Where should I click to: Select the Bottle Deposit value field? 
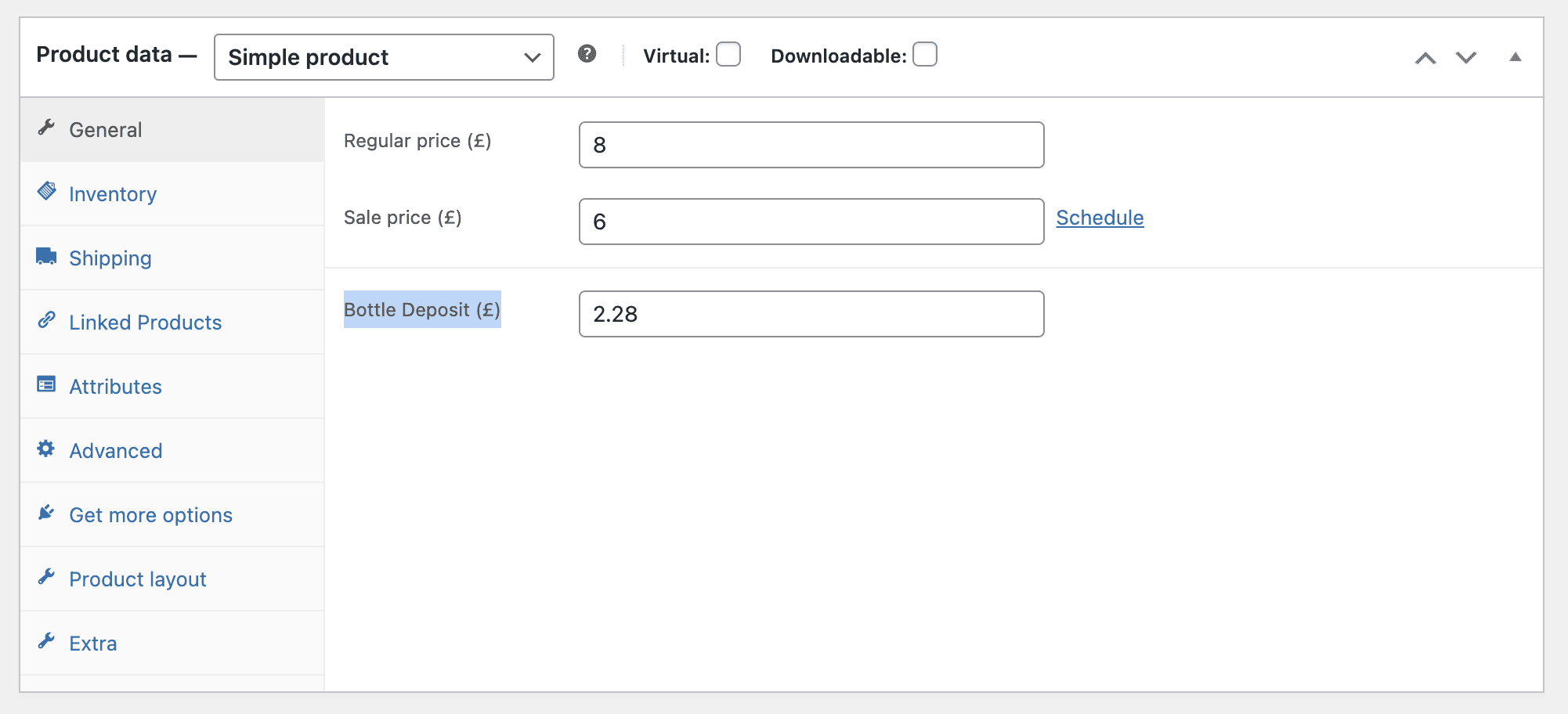pyautogui.click(x=811, y=314)
